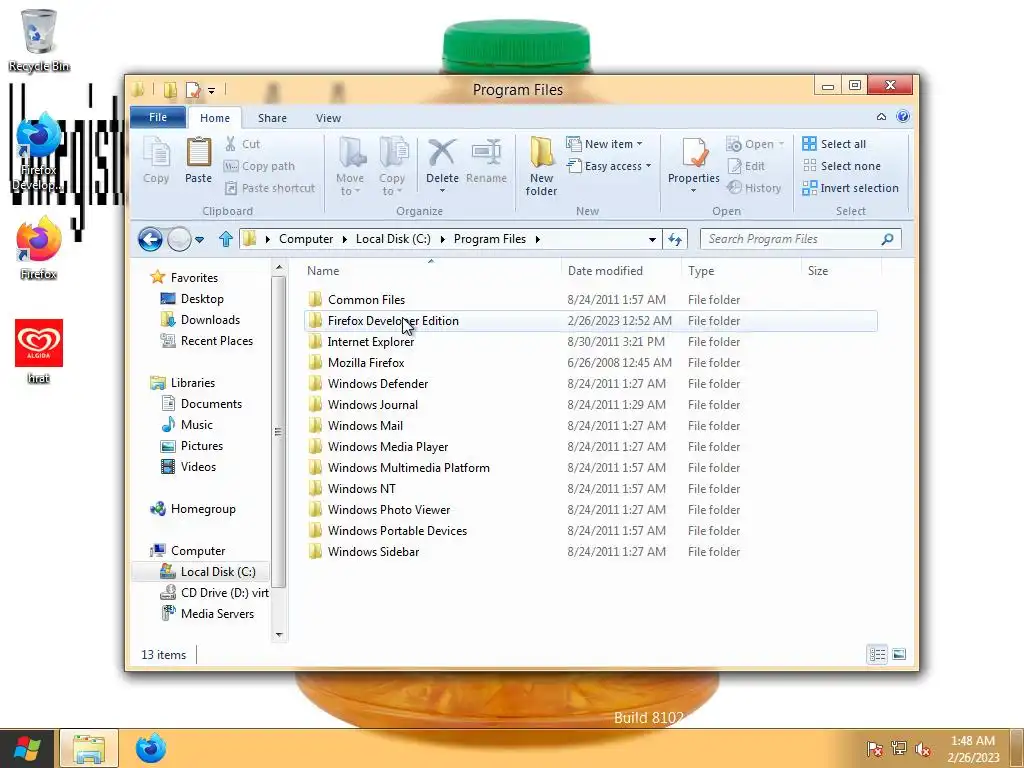
Task: Select Cut in the Clipboard group
Action: pos(242,144)
